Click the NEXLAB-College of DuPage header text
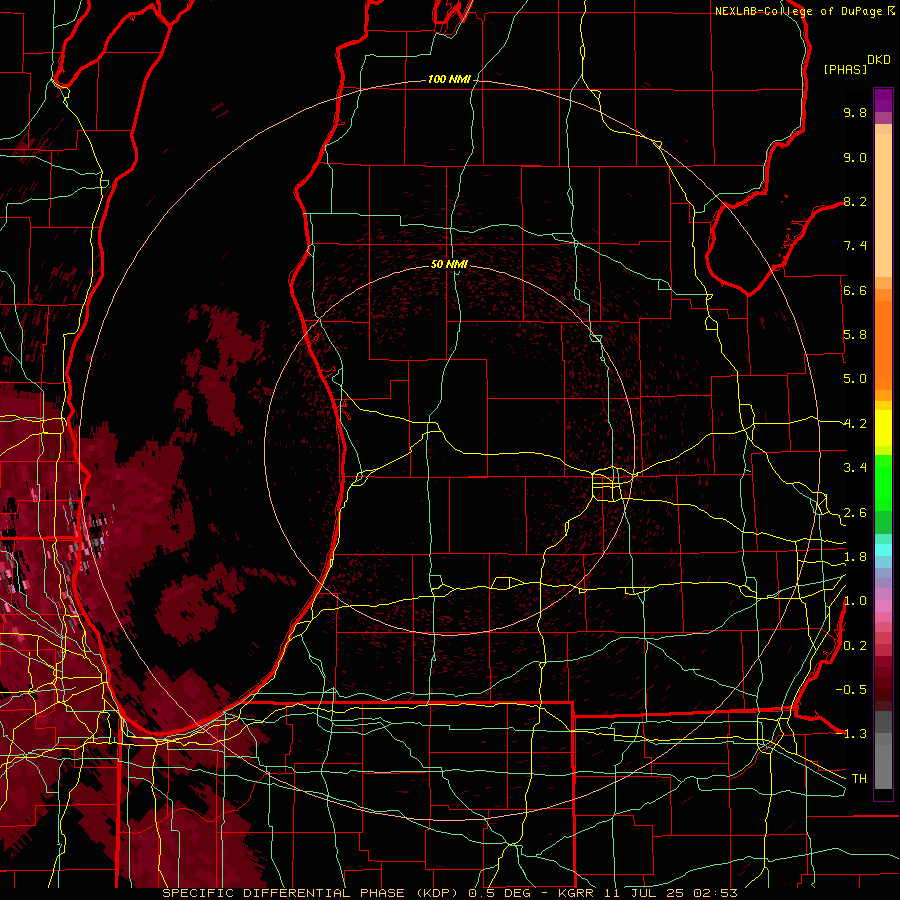 click(x=800, y=11)
